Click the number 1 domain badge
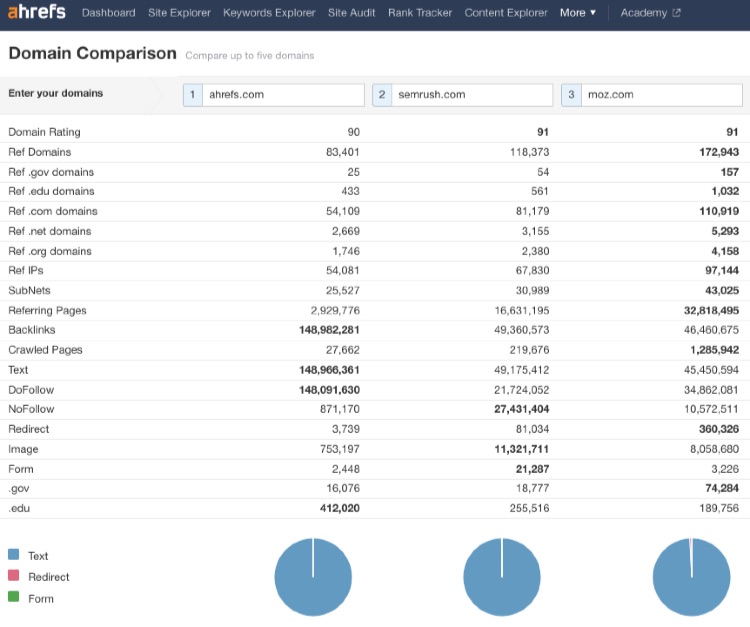 (x=193, y=95)
